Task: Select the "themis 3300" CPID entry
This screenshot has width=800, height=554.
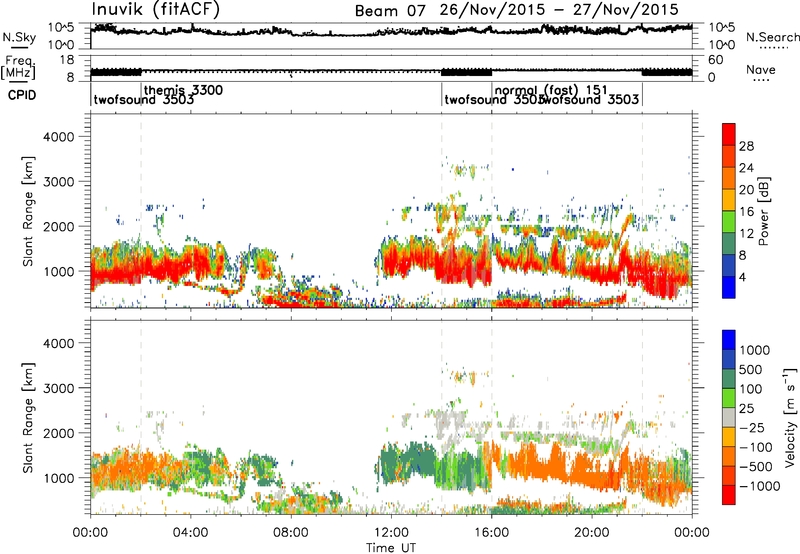Action: tap(183, 90)
